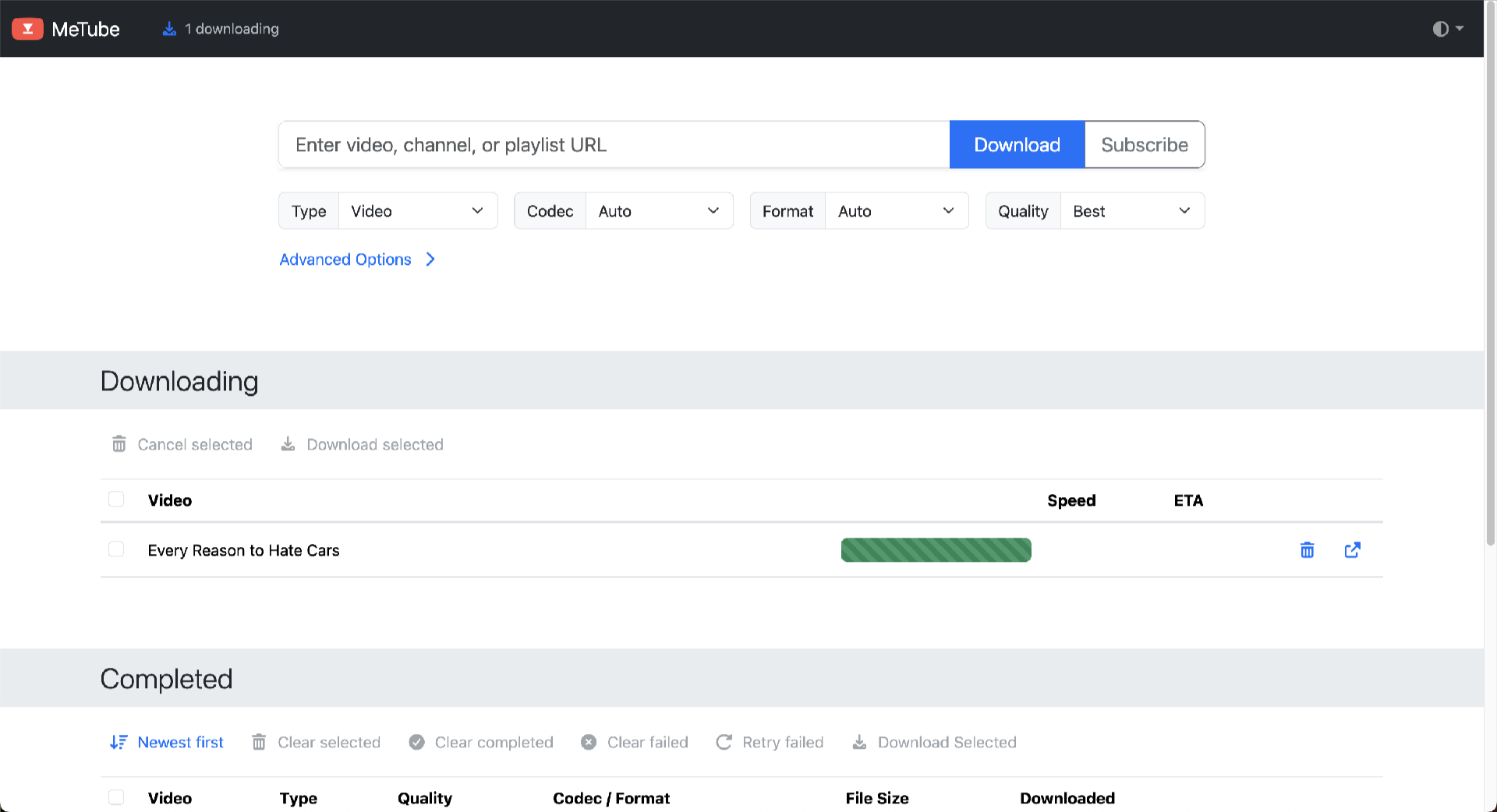
Task: Click the ETA column header
Action: pyautogui.click(x=1188, y=500)
